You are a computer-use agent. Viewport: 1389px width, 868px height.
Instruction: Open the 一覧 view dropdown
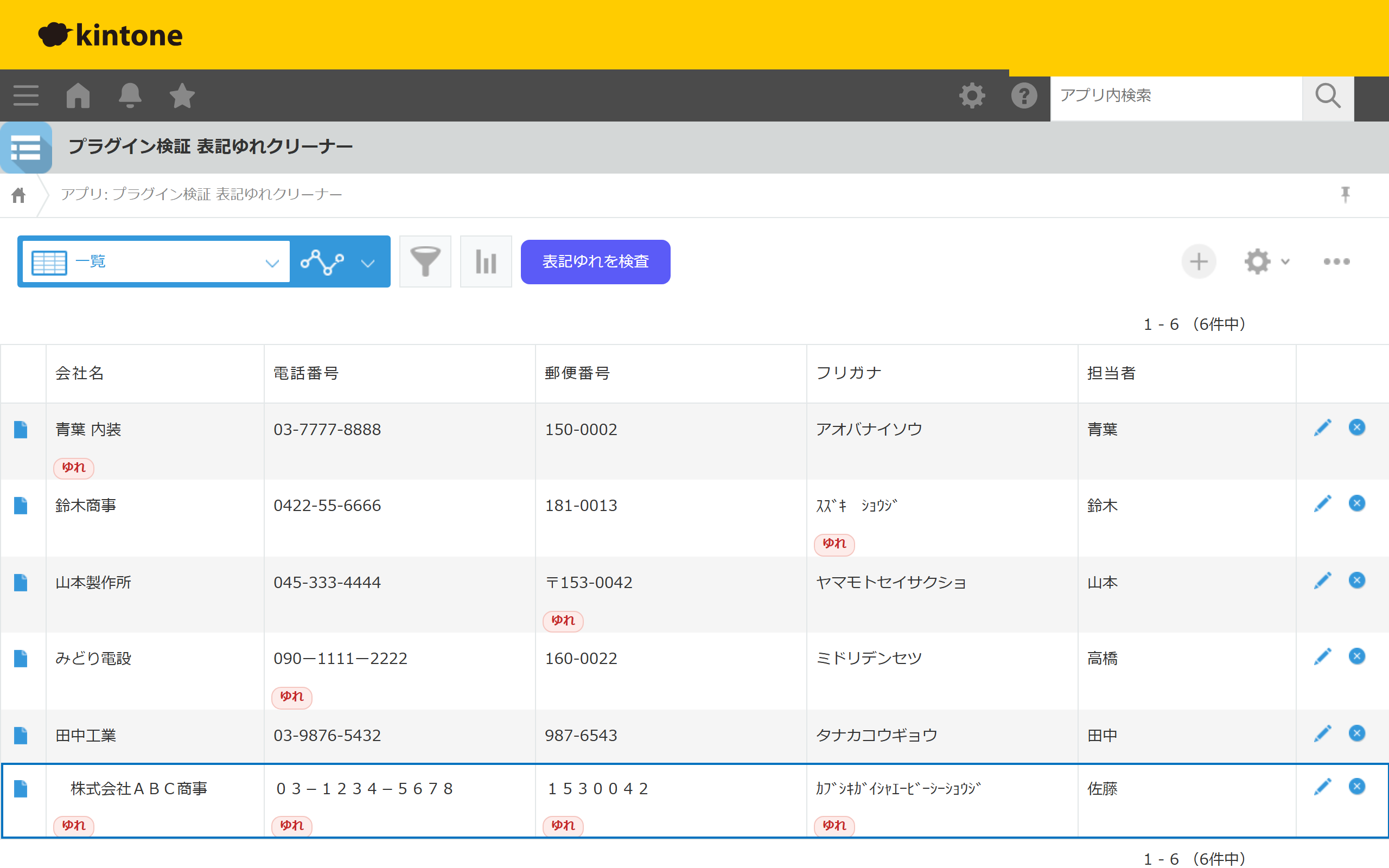155,263
